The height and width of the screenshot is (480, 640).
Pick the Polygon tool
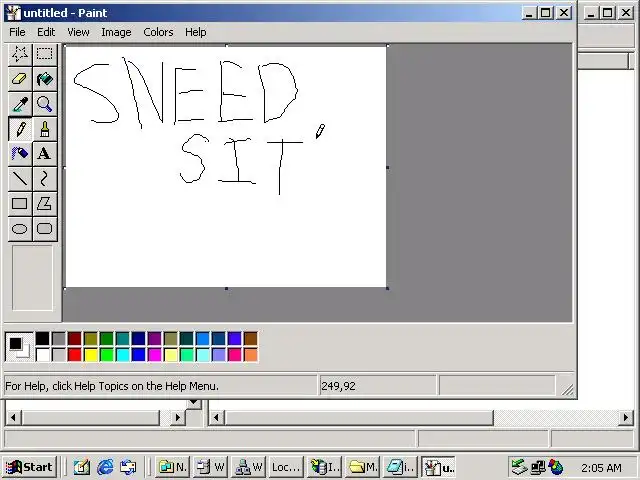(x=44, y=204)
